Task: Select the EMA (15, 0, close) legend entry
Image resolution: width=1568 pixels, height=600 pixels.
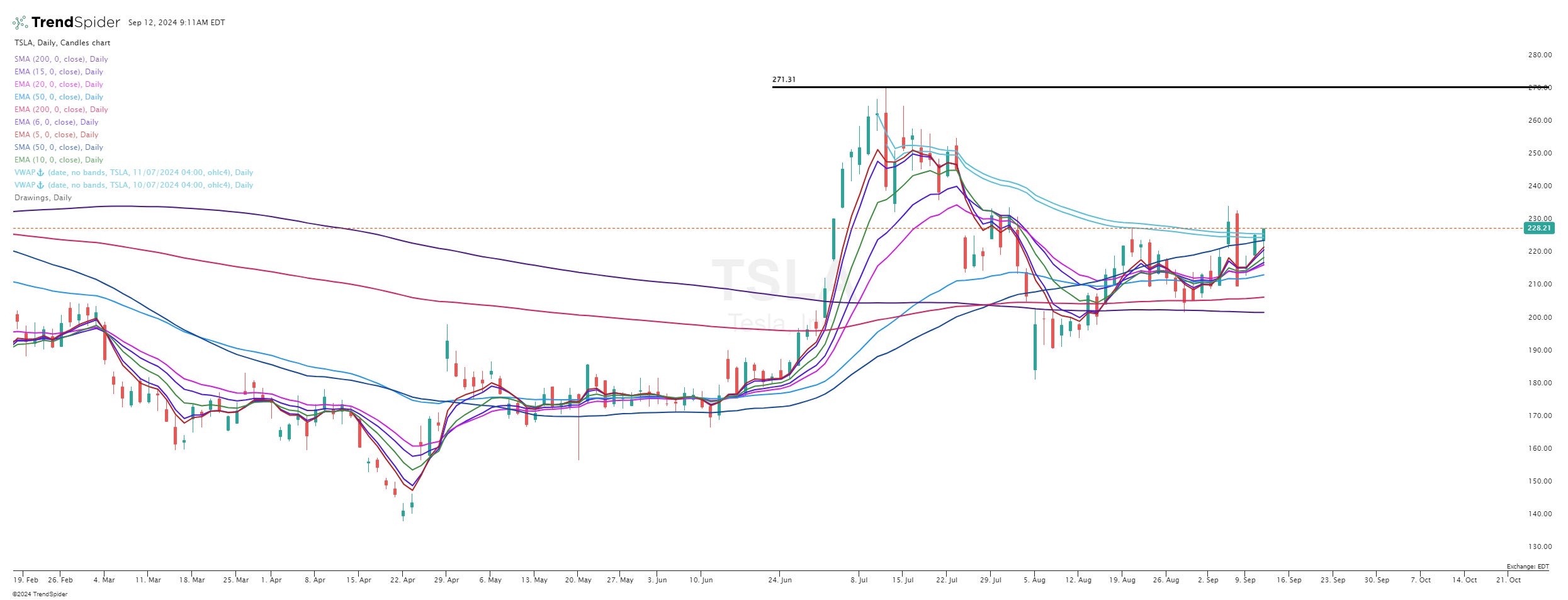Action: coord(59,72)
